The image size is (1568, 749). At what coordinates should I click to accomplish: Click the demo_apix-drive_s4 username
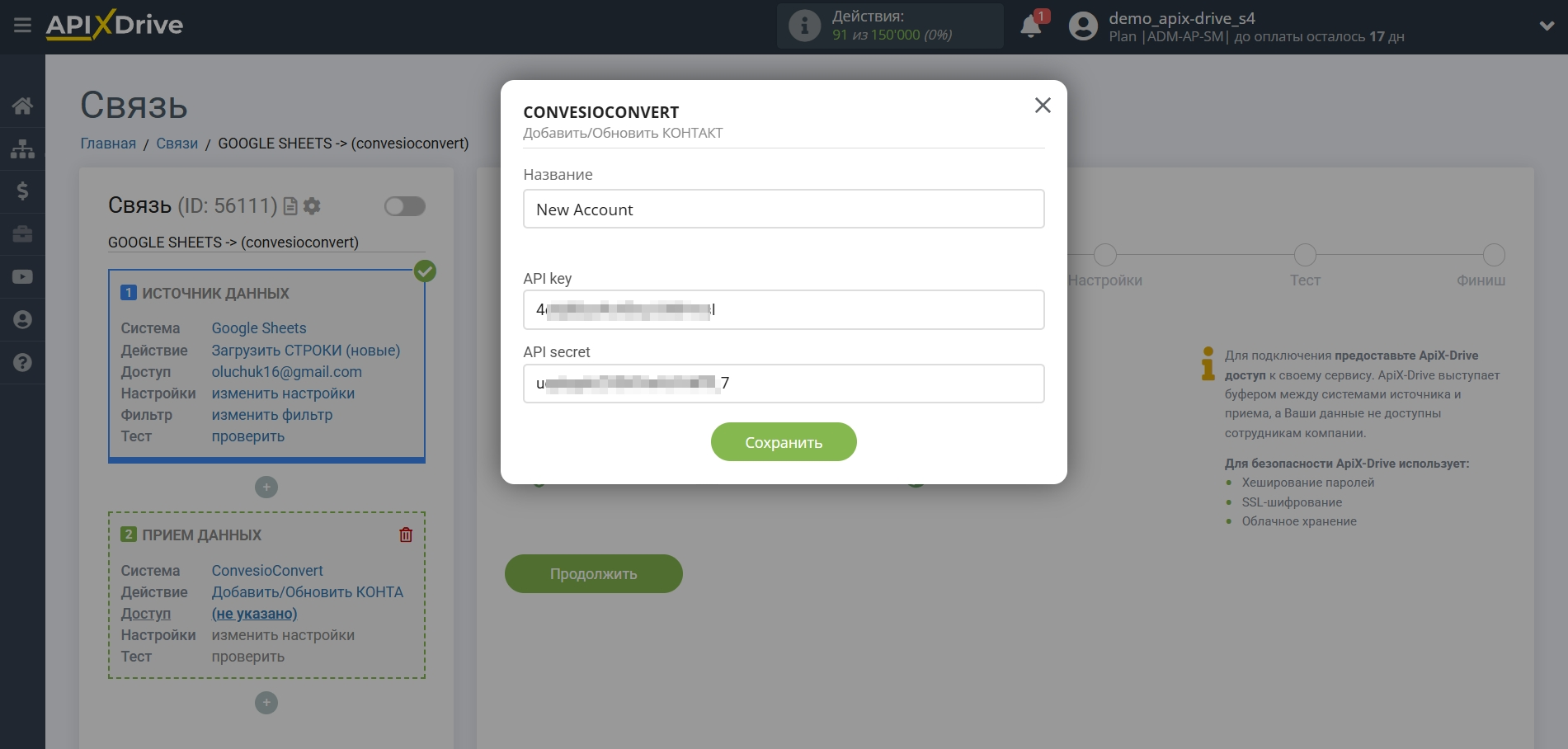[x=1182, y=18]
